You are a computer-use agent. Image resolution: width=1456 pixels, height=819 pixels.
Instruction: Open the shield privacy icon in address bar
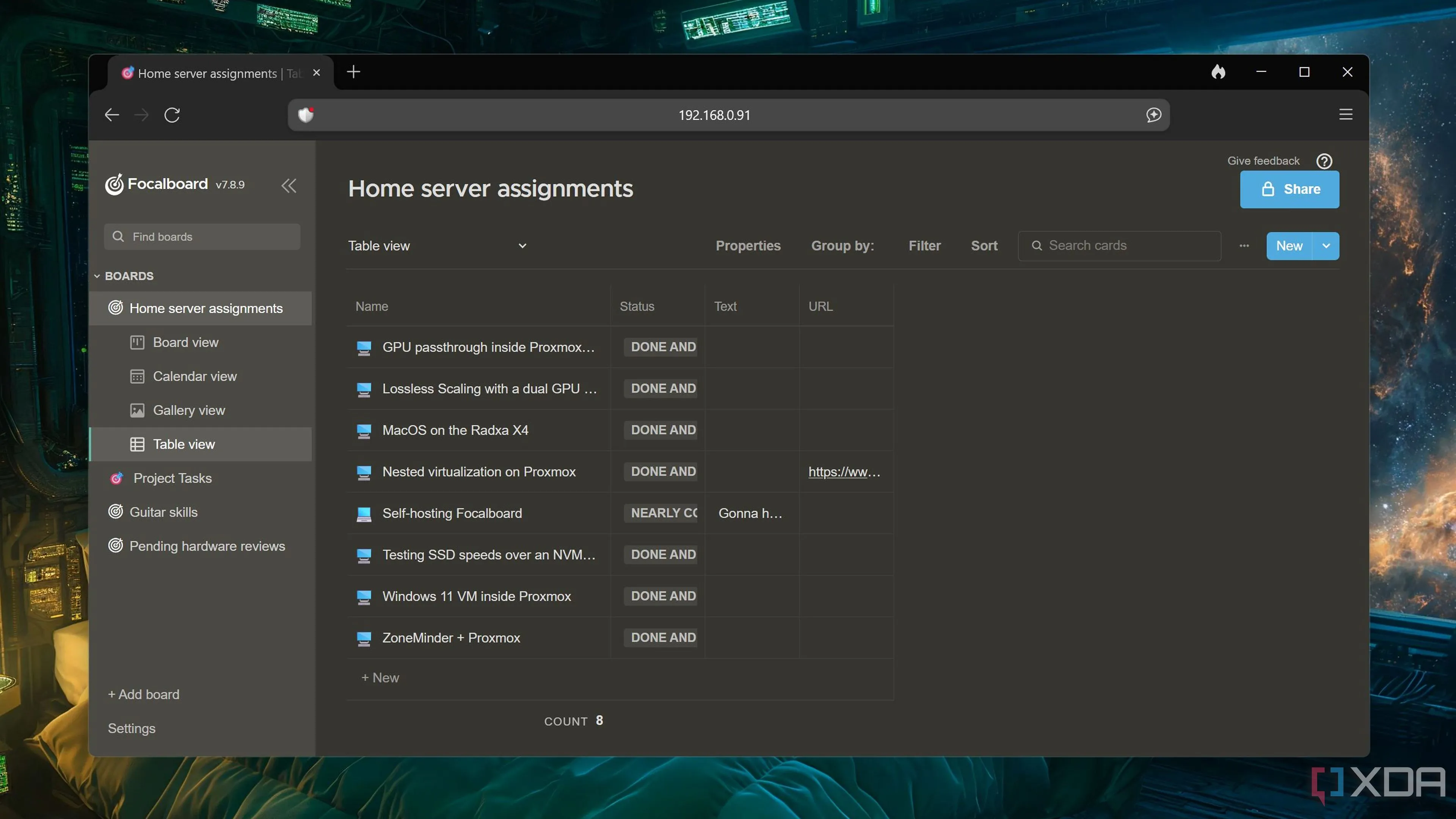(x=306, y=115)
